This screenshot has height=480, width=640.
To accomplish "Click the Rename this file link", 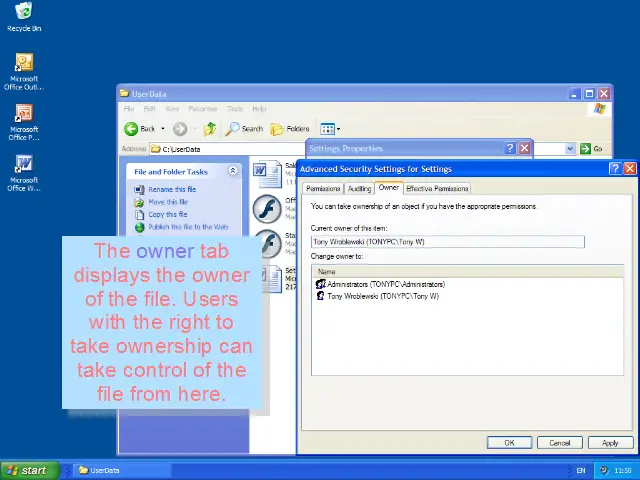I will (172, 189).
